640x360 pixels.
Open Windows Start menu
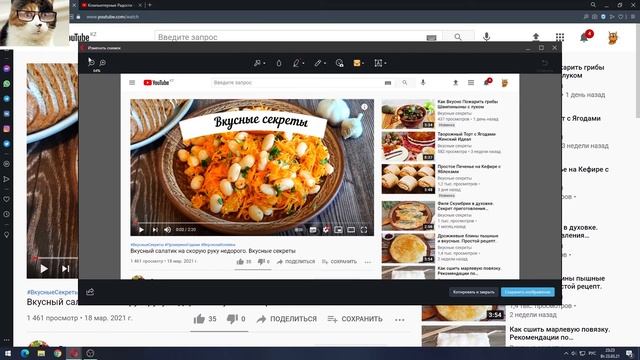click(7, 353)
